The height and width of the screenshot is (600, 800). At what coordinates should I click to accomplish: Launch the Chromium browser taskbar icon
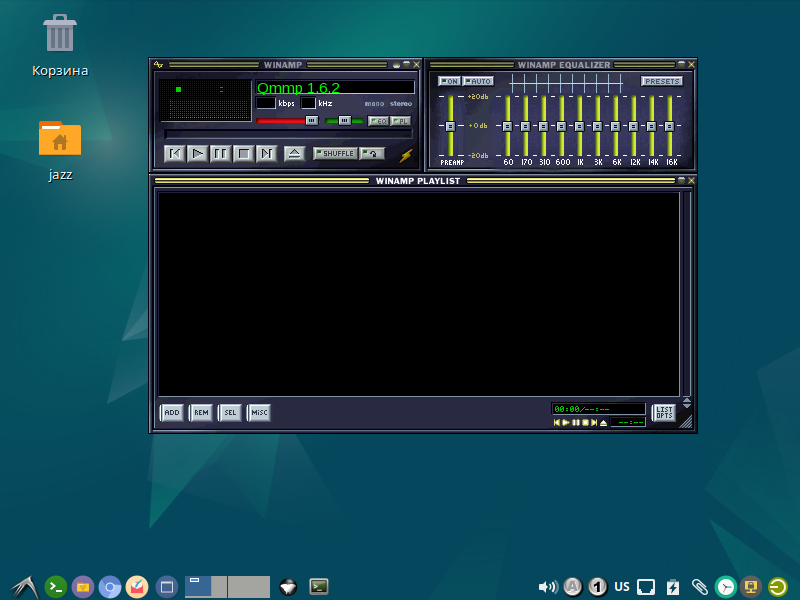coord(110,587)
